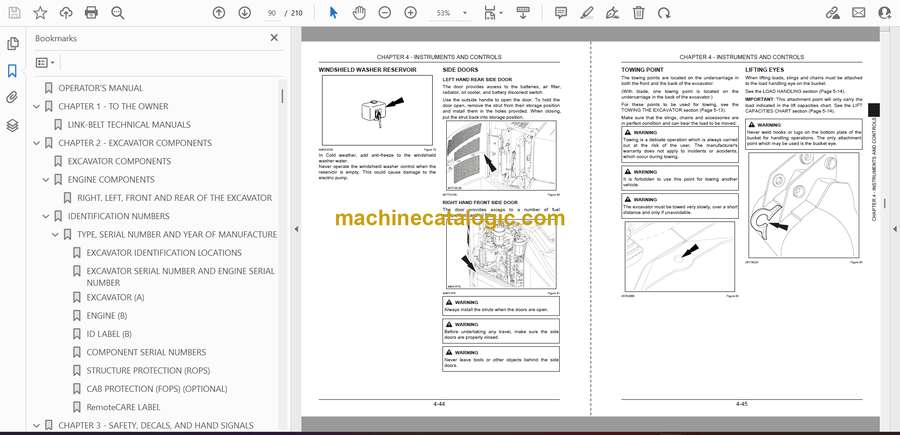Image resolution: width=900 pixels, height=435 pixels.
Task: Collapse the IDENTIFICATION NUMBERS bookmark
Action: coord(46,216)
